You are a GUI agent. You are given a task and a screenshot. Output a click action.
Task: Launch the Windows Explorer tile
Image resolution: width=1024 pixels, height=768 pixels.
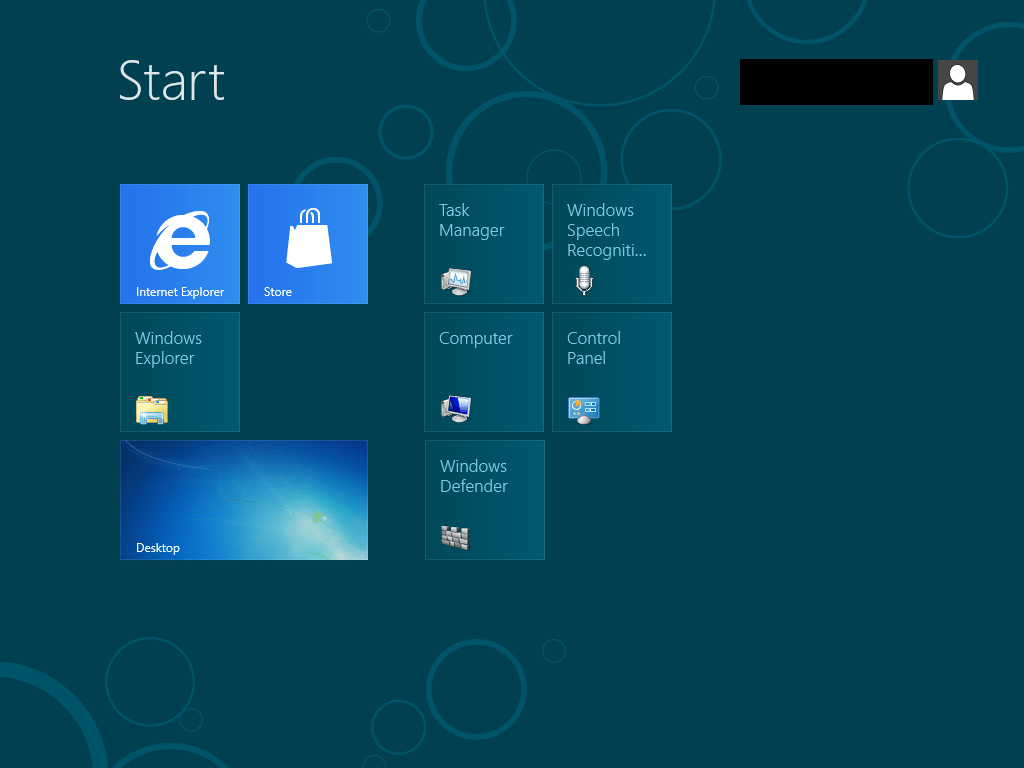click(180, 372)
